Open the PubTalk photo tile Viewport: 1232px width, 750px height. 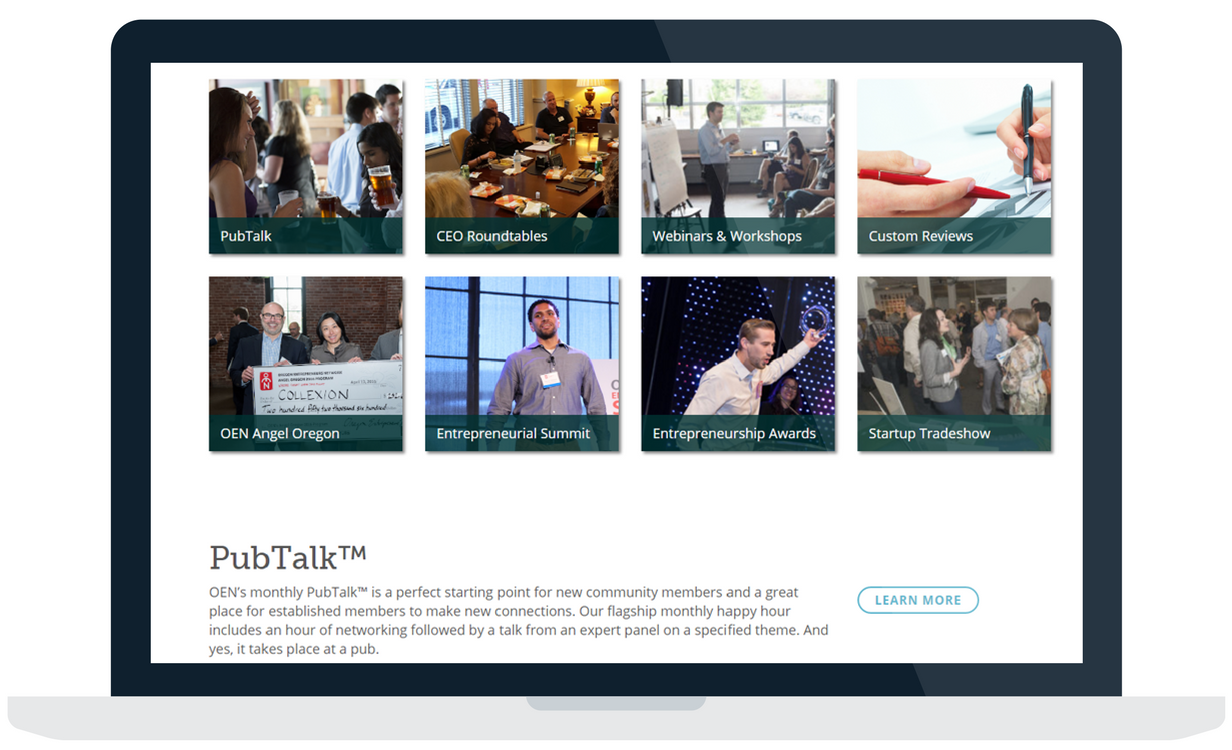pyautogui.click(x=306, y=166)
